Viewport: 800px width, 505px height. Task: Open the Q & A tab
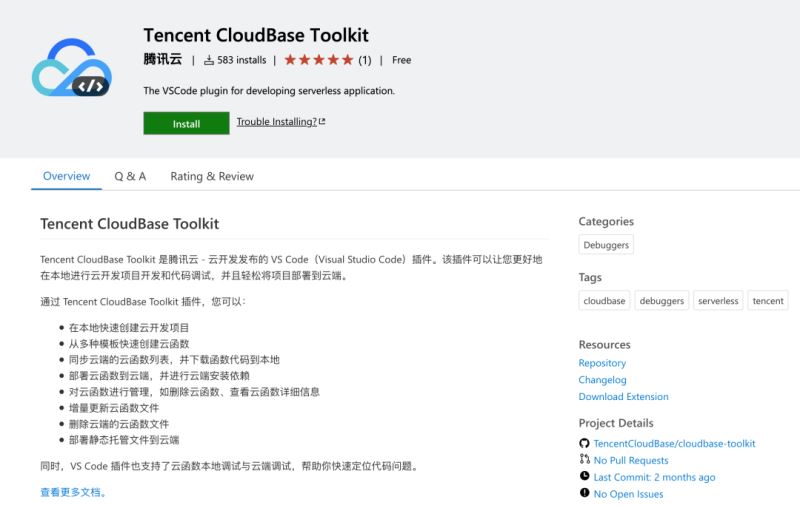(130, 176)
